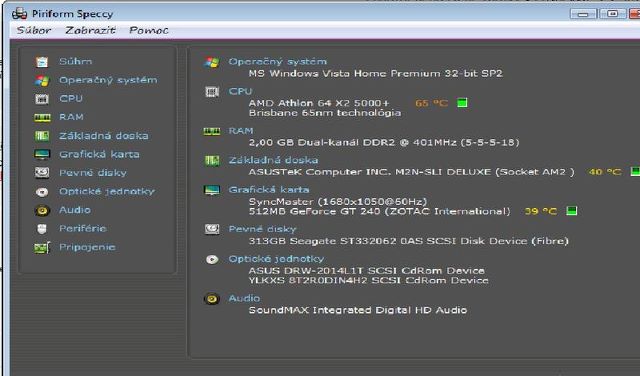The height and width of the screenshot is (376, 640).
Task: Click the Pripojenie network icon in sidebar
Action: click(x=42, y=247)
